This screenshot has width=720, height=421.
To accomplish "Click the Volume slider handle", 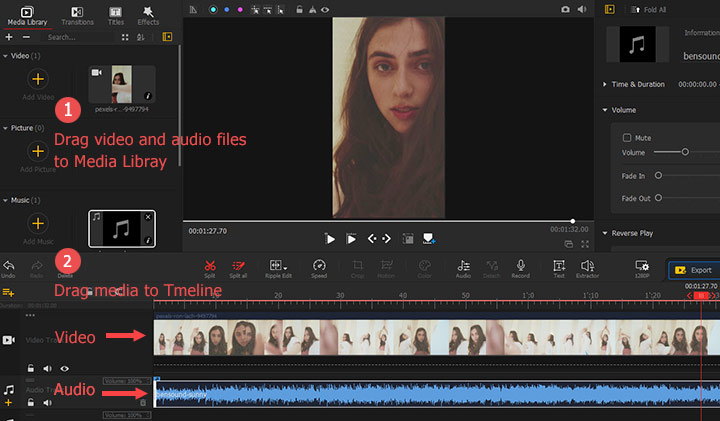I will (685, 152).
